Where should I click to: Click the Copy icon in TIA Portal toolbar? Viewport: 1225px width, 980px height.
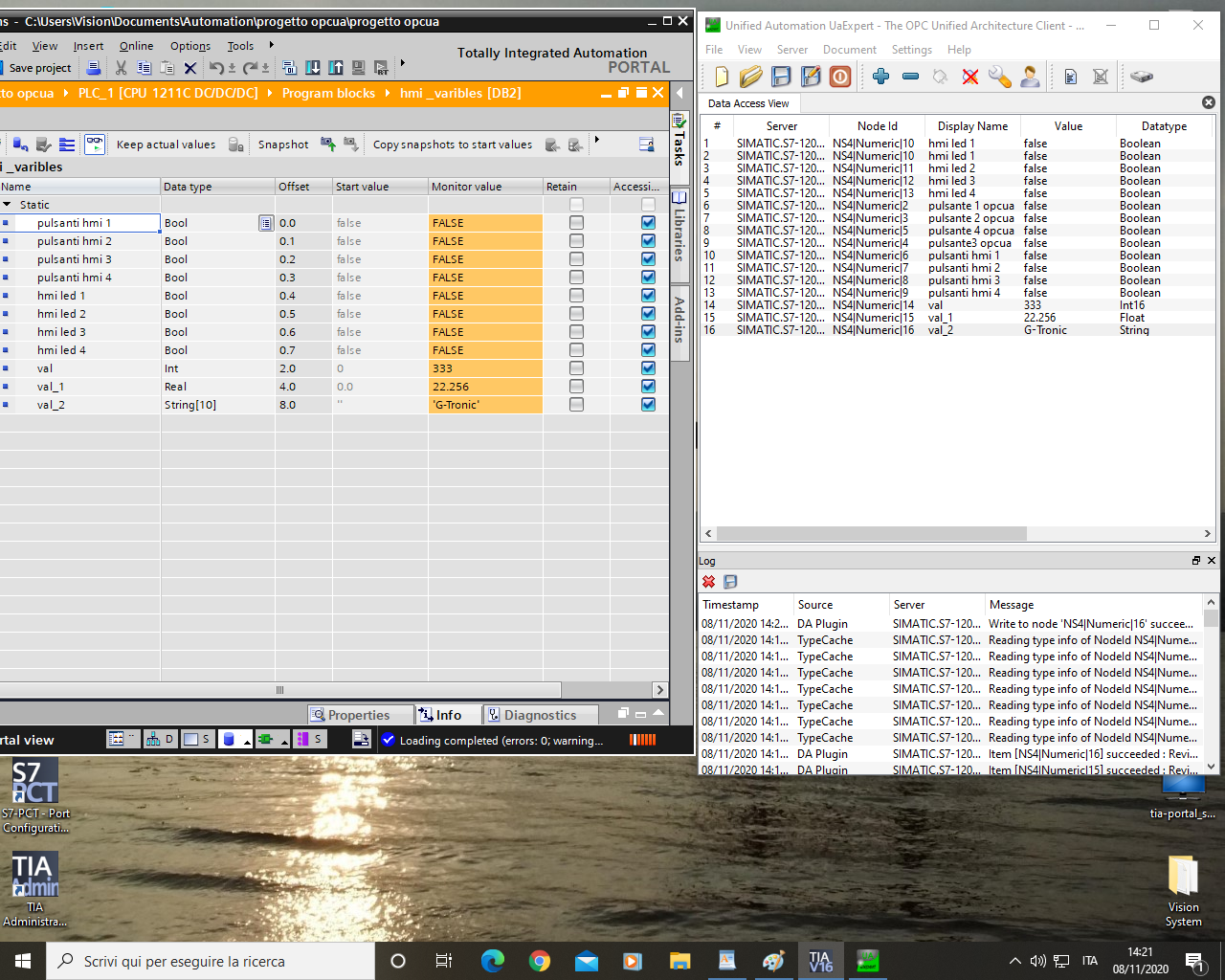pos(145,68)
